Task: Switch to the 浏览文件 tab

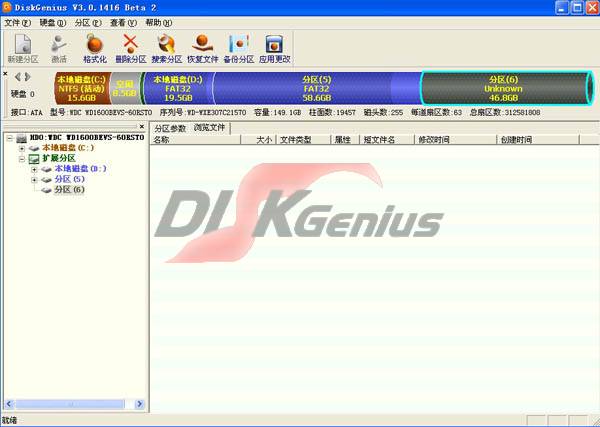Action: point(209,127)
